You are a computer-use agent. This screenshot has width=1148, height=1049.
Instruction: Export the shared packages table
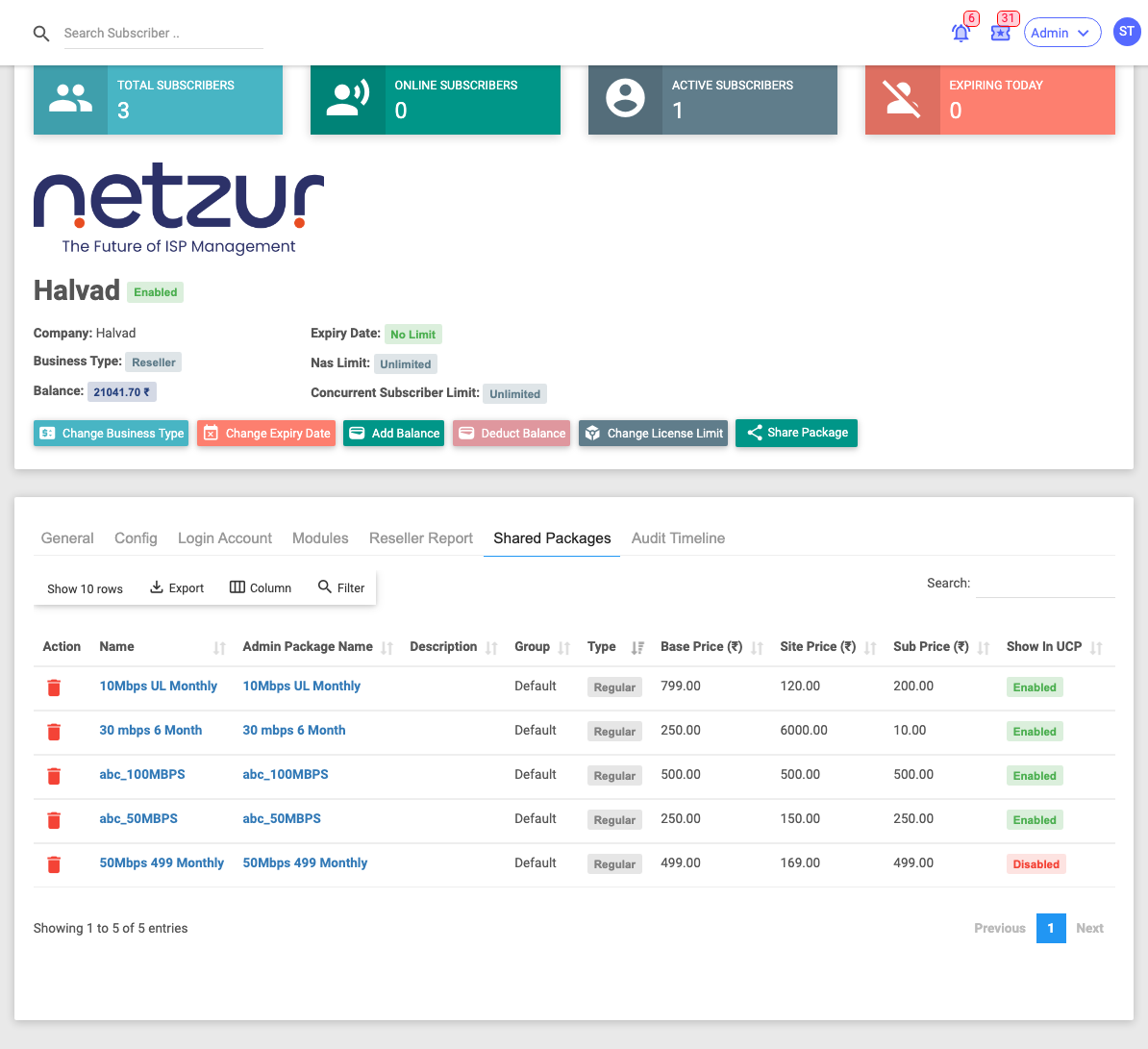(177, 587)
